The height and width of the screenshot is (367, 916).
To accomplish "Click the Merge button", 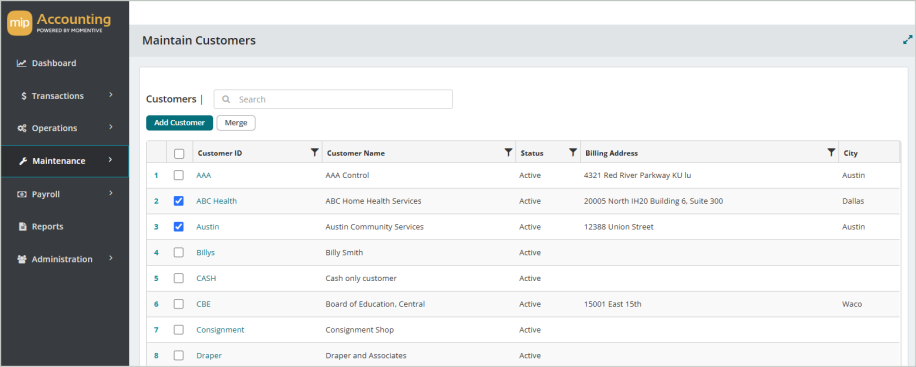I will (x=236, y=123).
